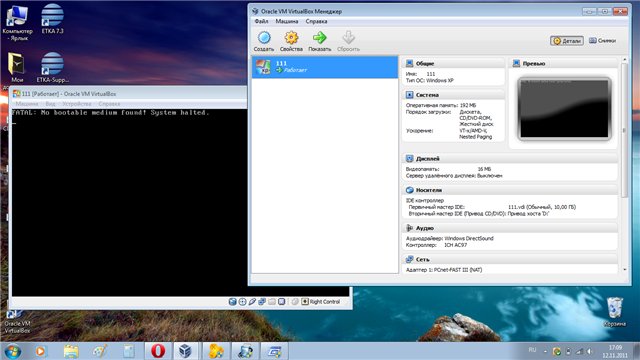Click the Windows XP icon of VM 111
The height and width of the screenshot is (360, 640).
click(263, 67)
